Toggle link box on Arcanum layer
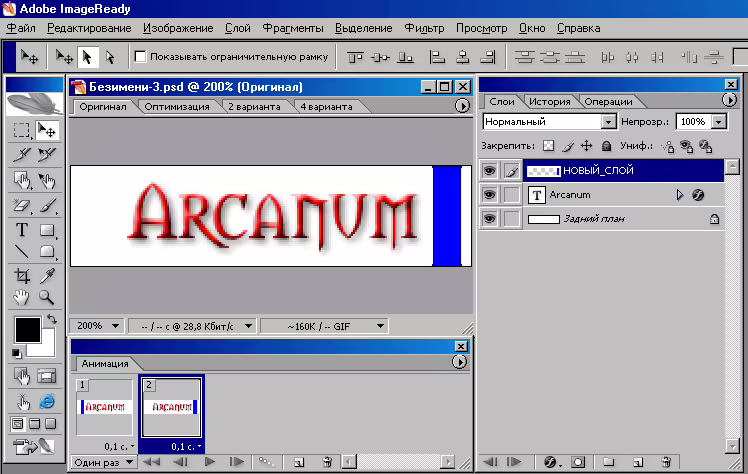The width and height of the screenshot is (748, 474). coord(511,195)
